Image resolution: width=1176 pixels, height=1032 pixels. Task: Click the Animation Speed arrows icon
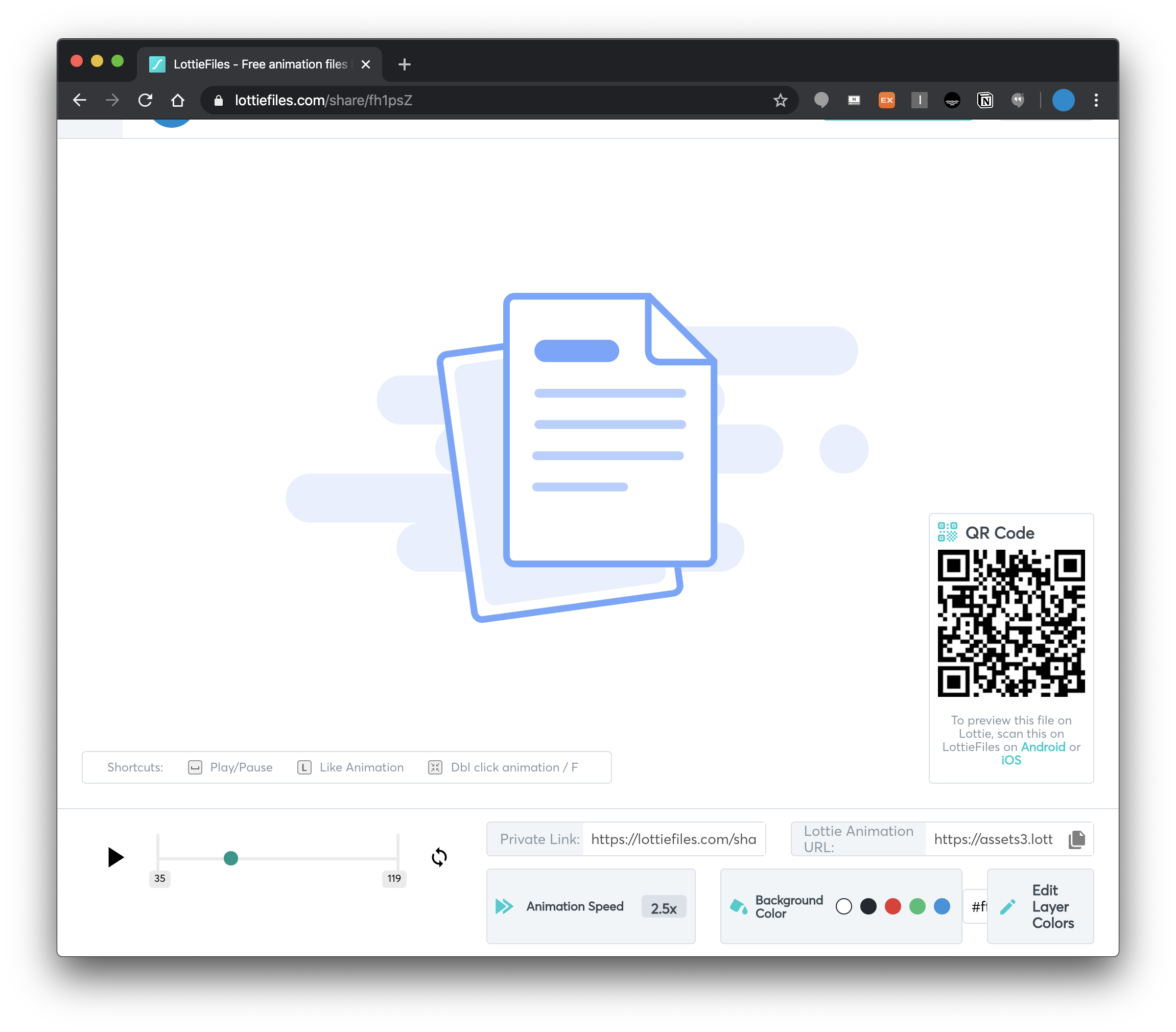504,907
